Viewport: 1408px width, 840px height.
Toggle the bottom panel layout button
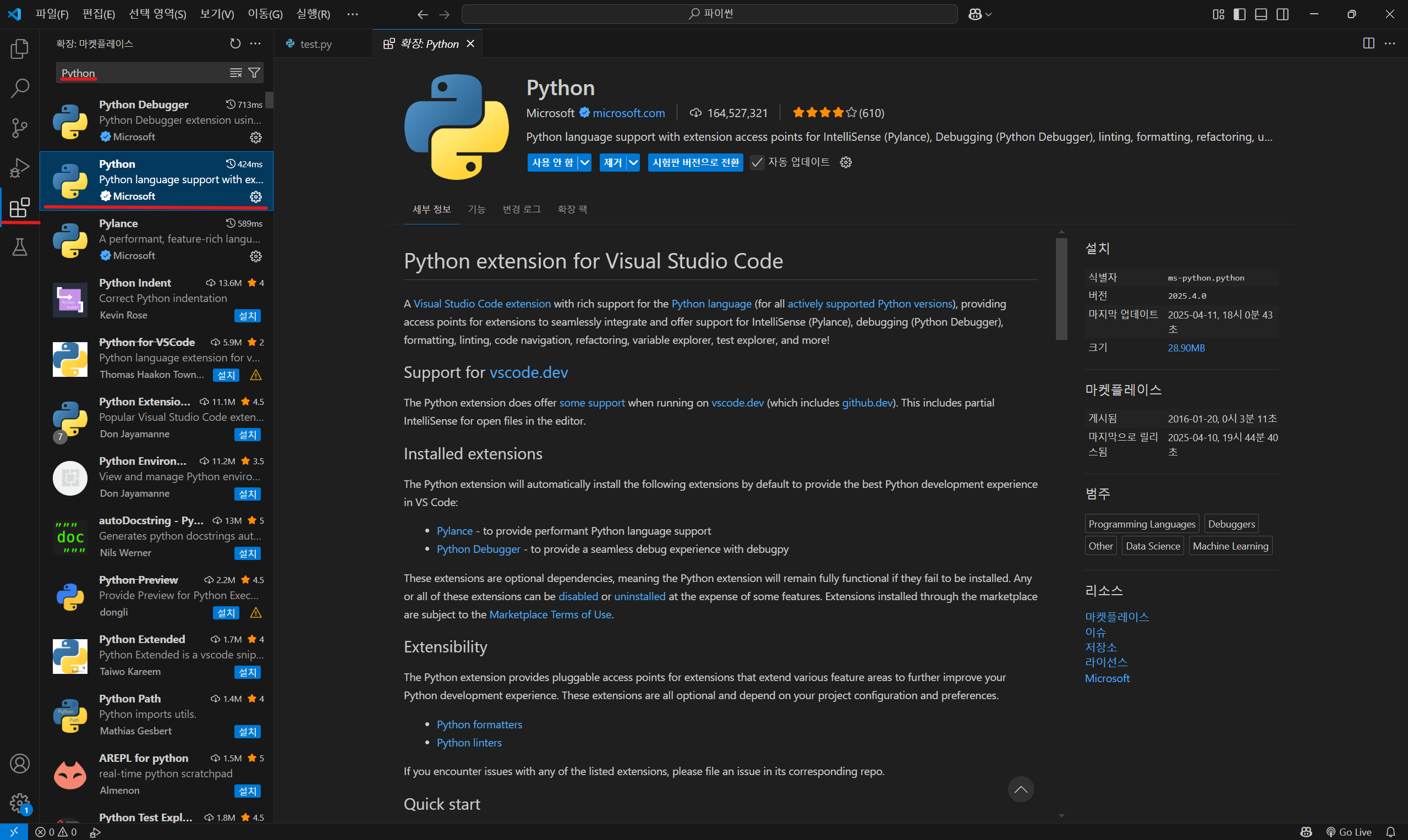pos(1261,14)
